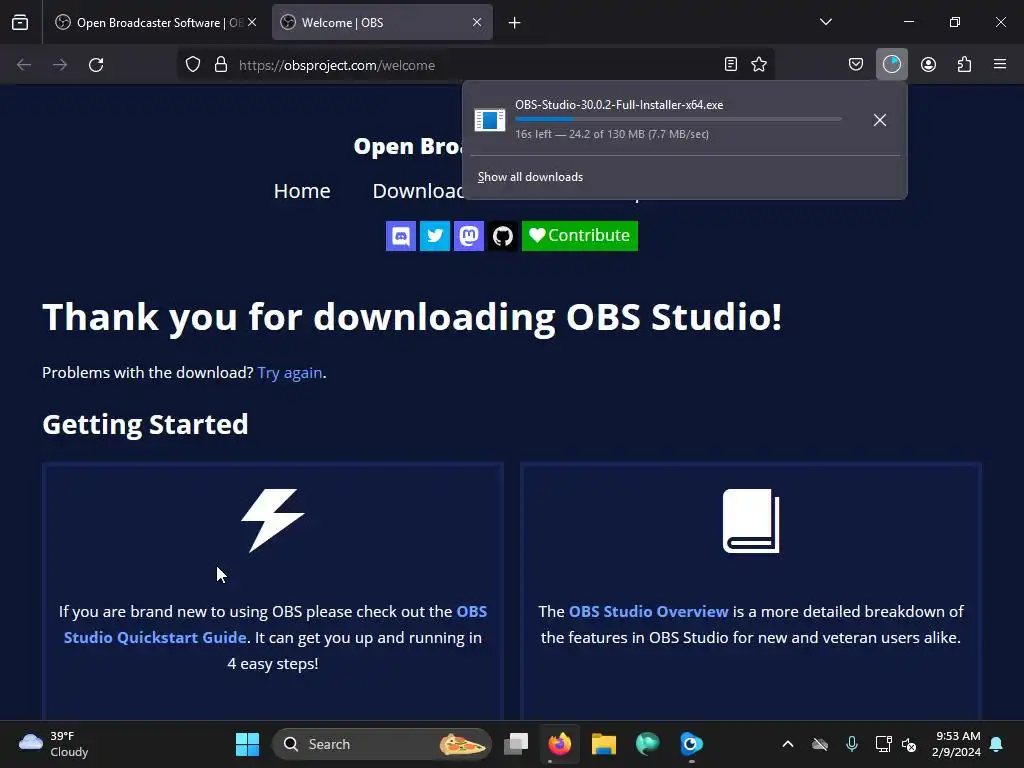Reload the current page

pos(96,65)
